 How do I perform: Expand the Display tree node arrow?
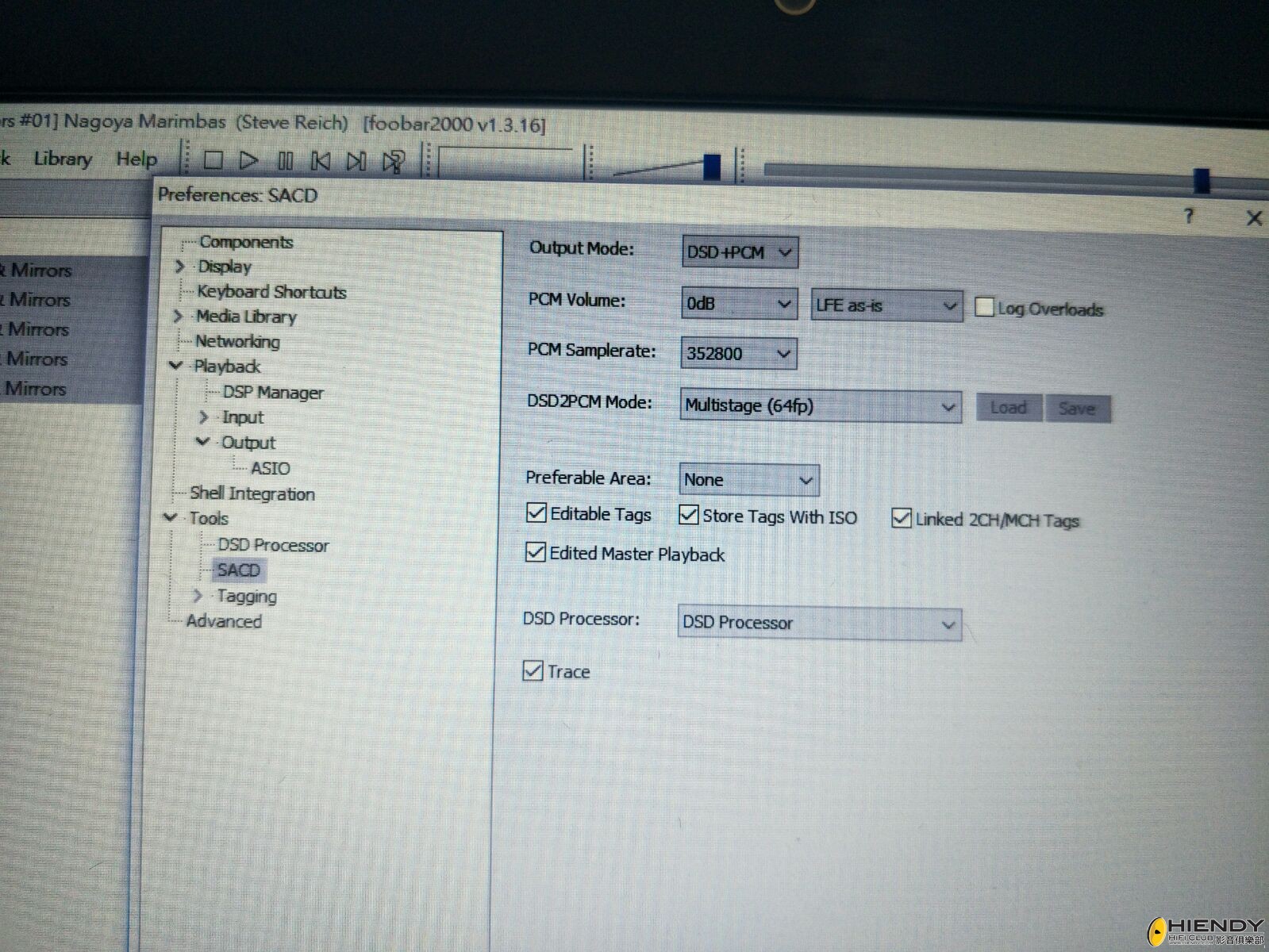(x=179, y=266)
